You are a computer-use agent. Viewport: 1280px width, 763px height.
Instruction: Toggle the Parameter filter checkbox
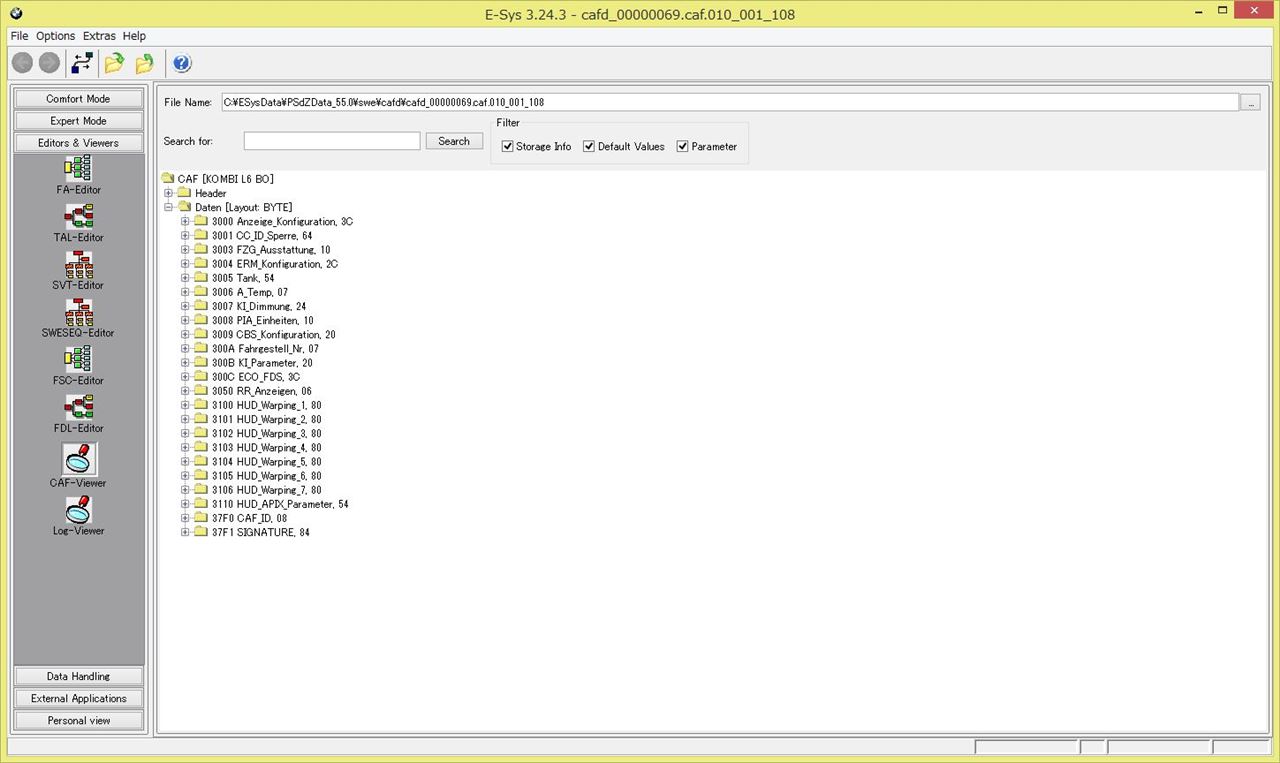pos(683,146)
